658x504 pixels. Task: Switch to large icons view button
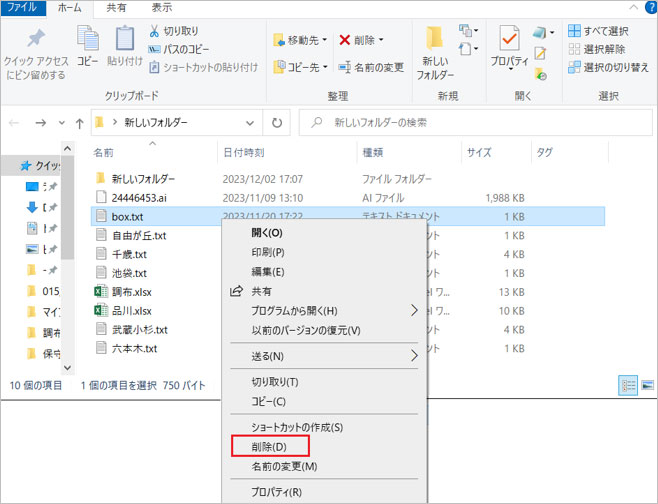[647, 384]
